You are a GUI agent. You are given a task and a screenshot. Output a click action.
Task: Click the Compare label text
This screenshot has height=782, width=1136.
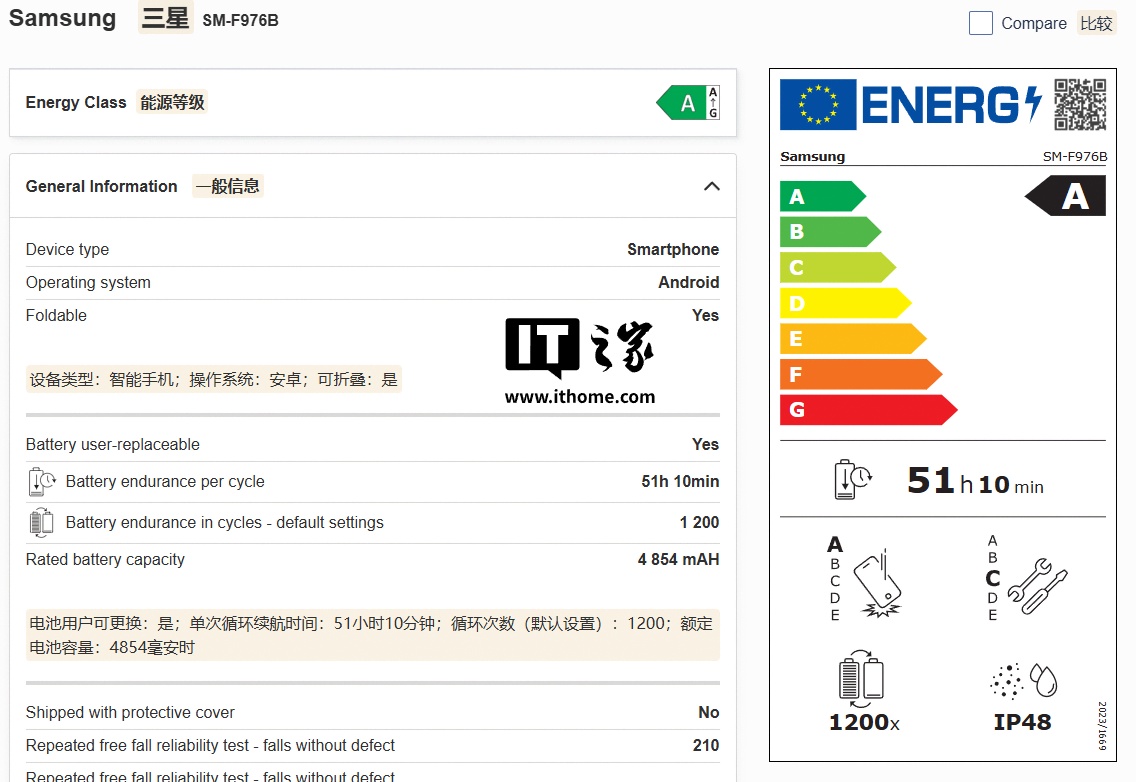point(1034,23)
